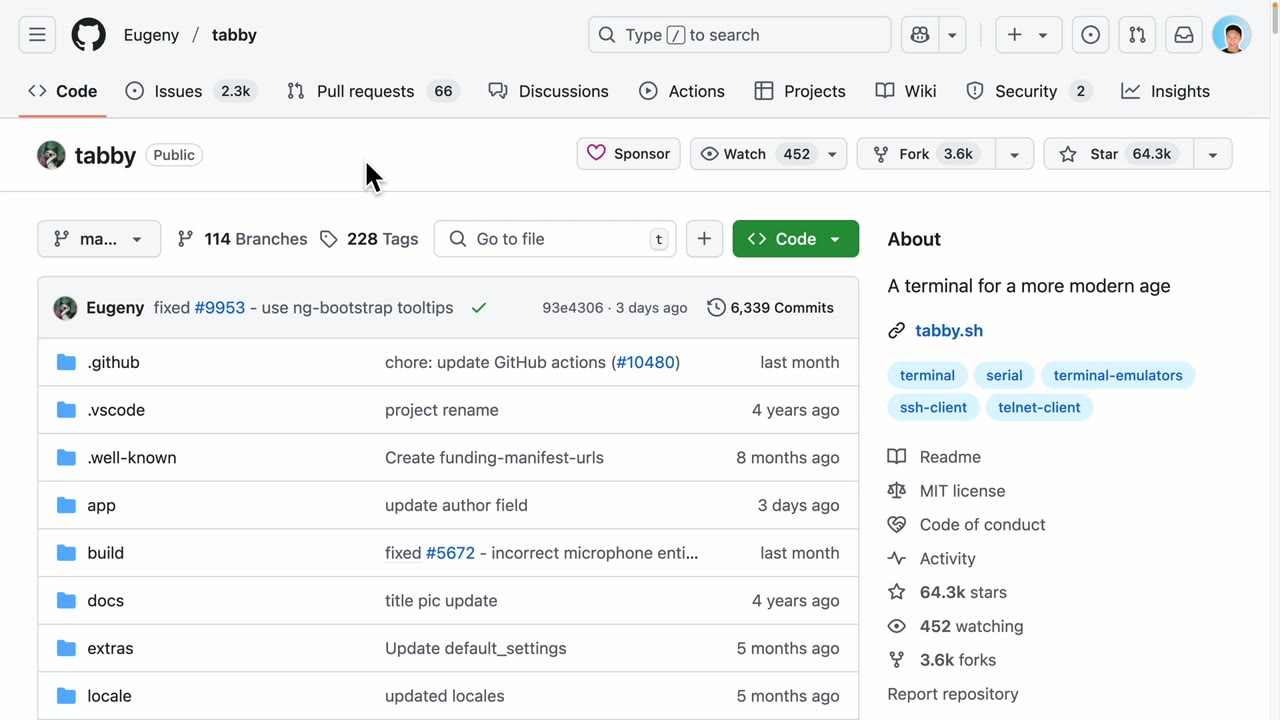
Task: Open user profile avatar menu
Action: (1231, 35)
